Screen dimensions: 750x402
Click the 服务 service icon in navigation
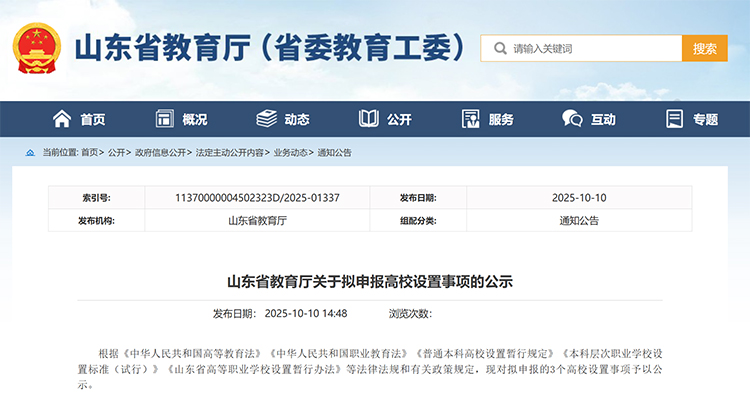coord(471,119)
